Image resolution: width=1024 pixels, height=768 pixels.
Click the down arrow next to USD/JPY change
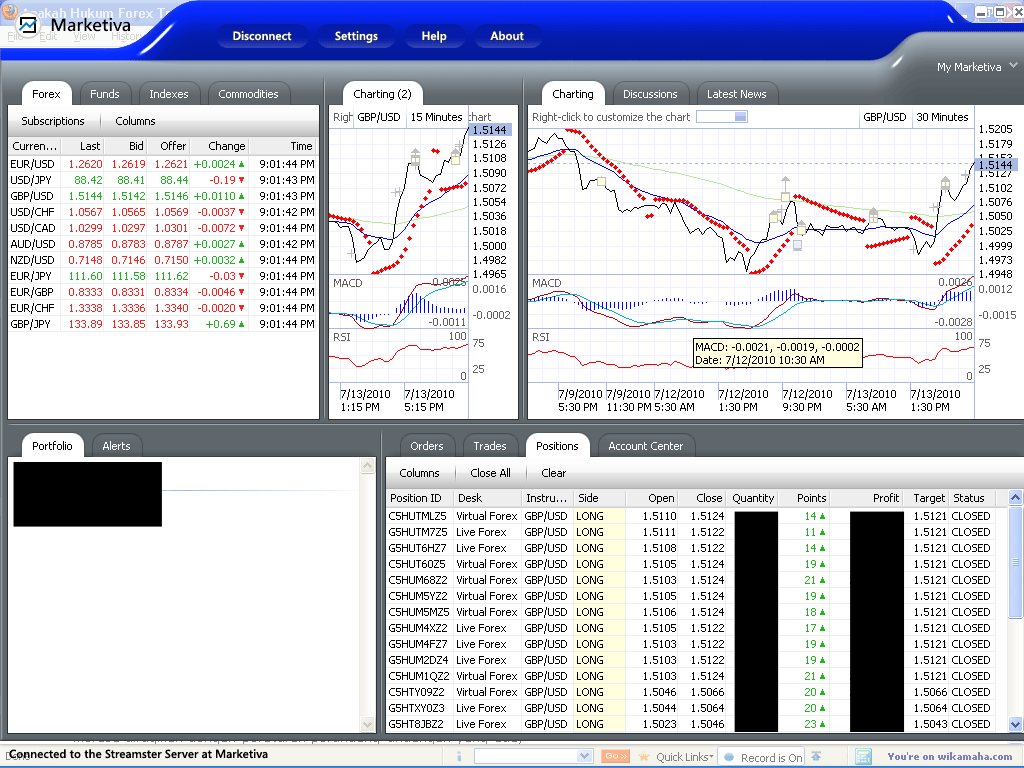[242, 180]
